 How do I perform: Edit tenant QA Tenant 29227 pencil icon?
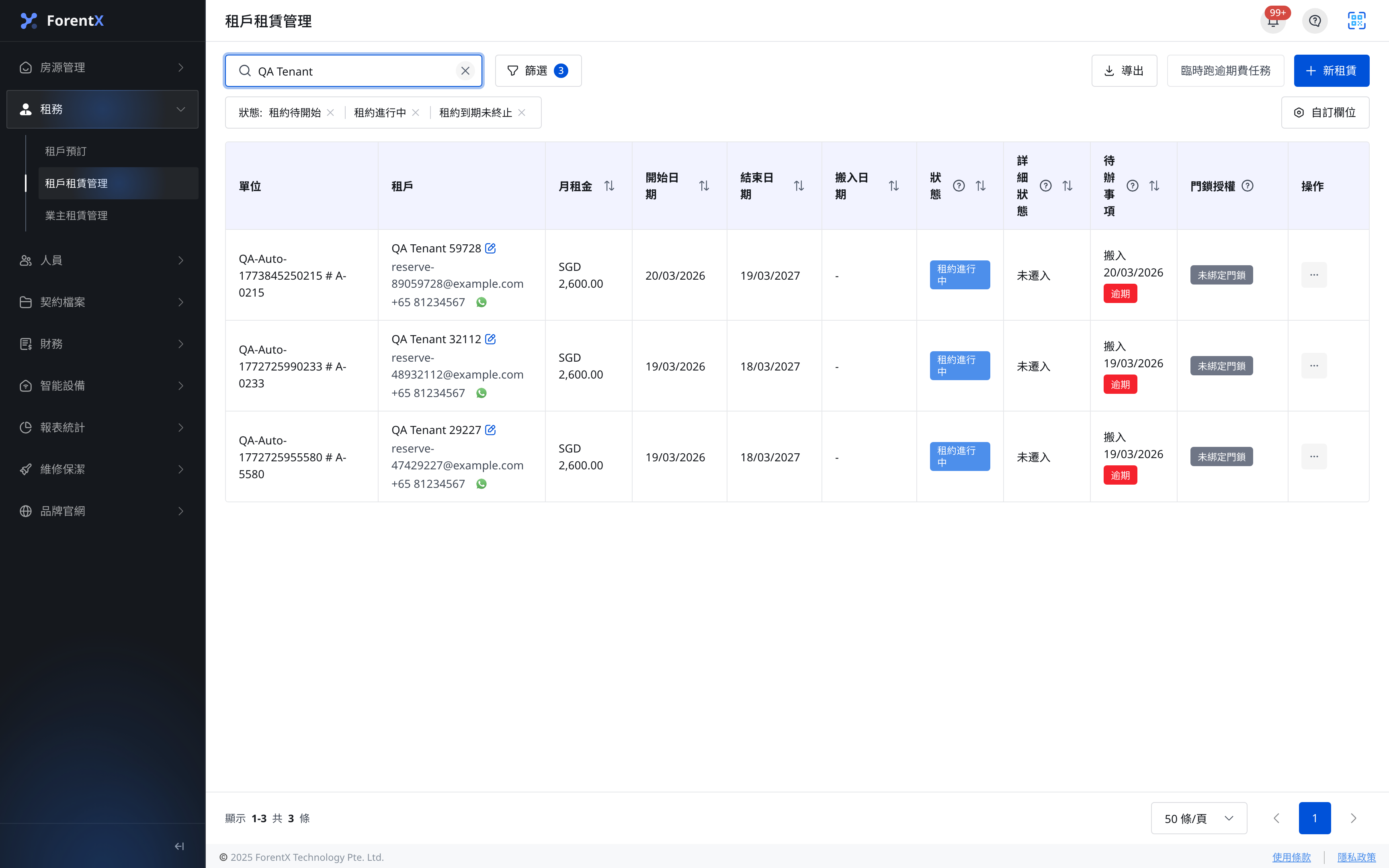pos(490,430)
